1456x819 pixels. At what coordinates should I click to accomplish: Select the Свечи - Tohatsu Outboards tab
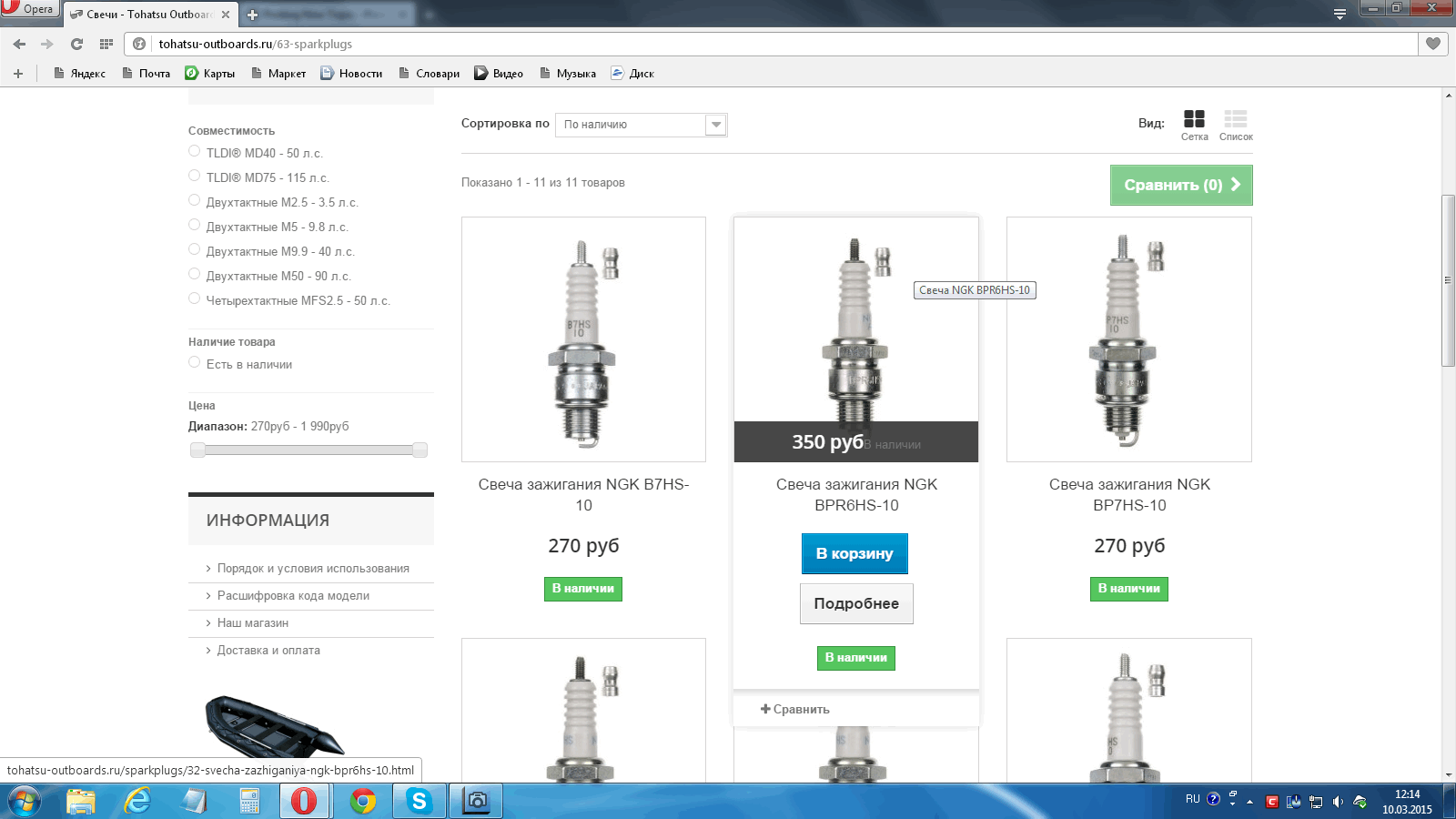pos(150,15)
